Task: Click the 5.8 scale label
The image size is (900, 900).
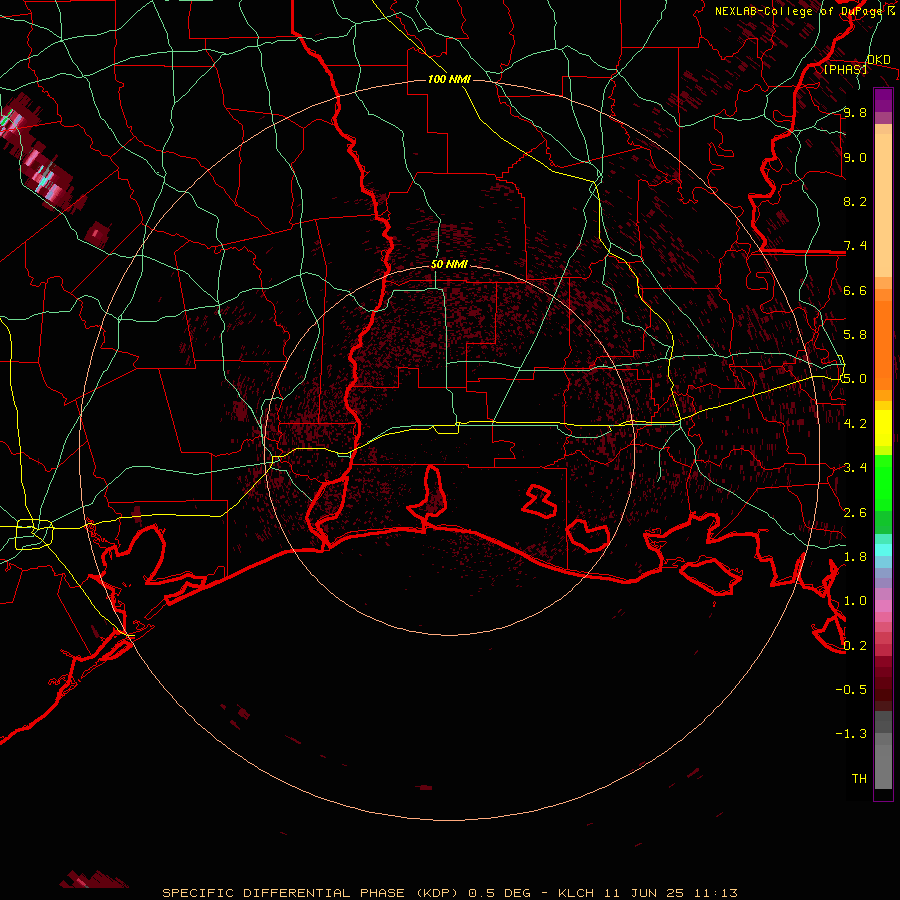Action: [x=855, y=334]
